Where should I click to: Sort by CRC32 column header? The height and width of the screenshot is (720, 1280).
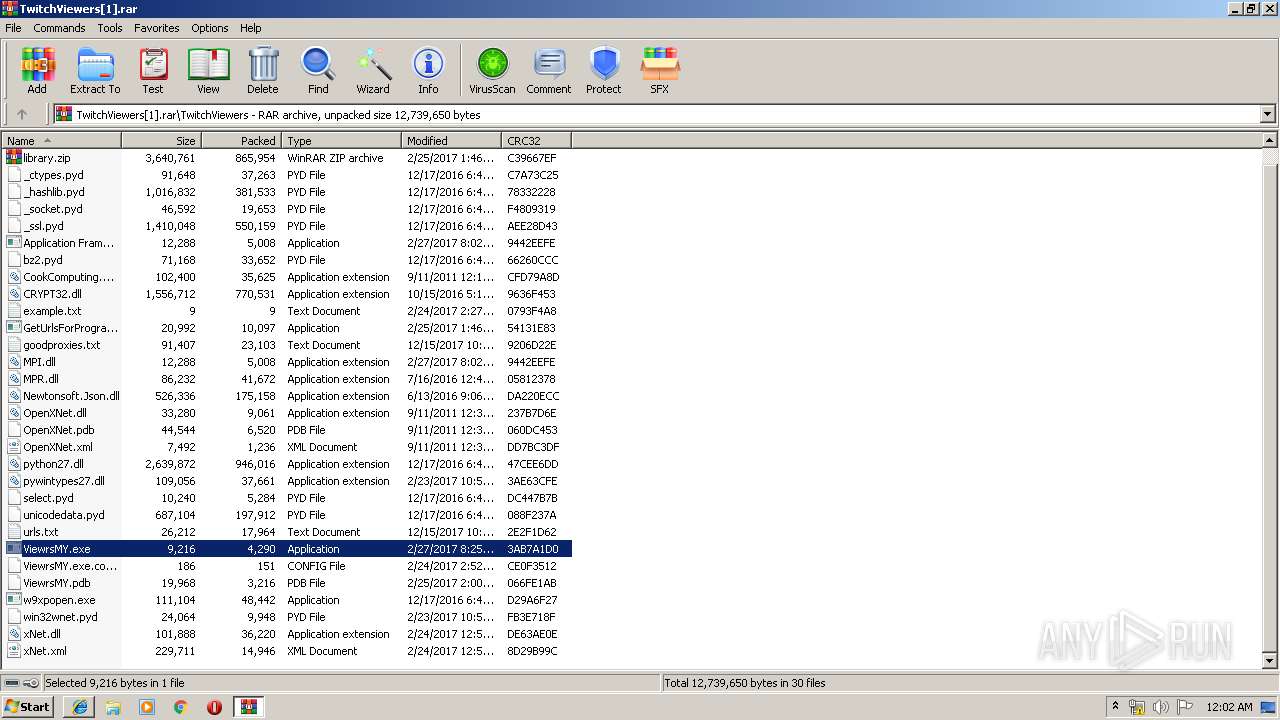coord(536,141)
